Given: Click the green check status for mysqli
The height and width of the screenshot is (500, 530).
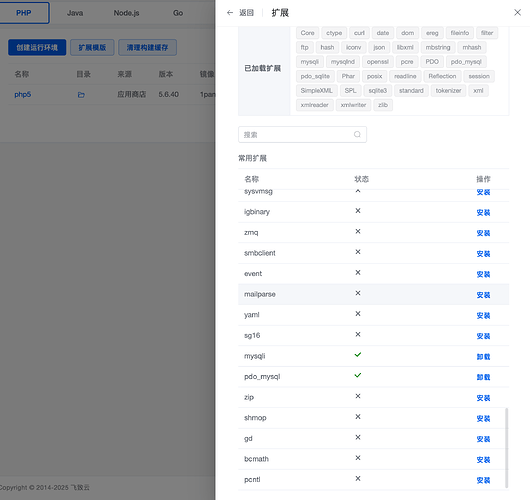Looking at the screenshot, I should 358,355.
